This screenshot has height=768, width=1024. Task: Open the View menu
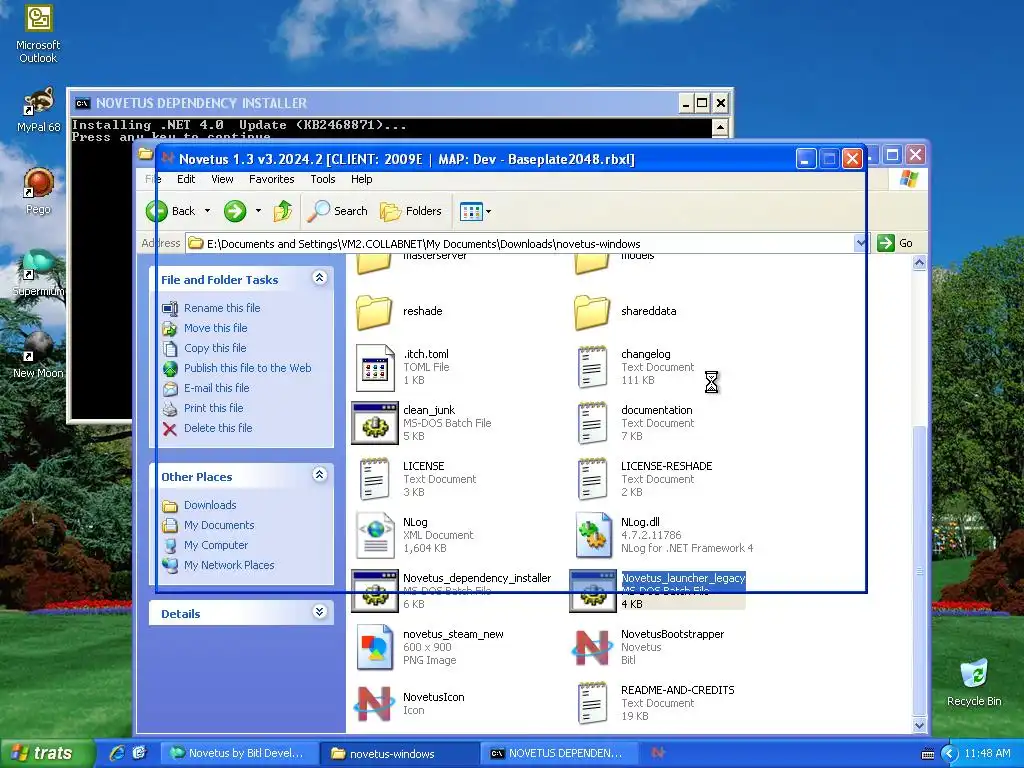(x=222, y=179)
